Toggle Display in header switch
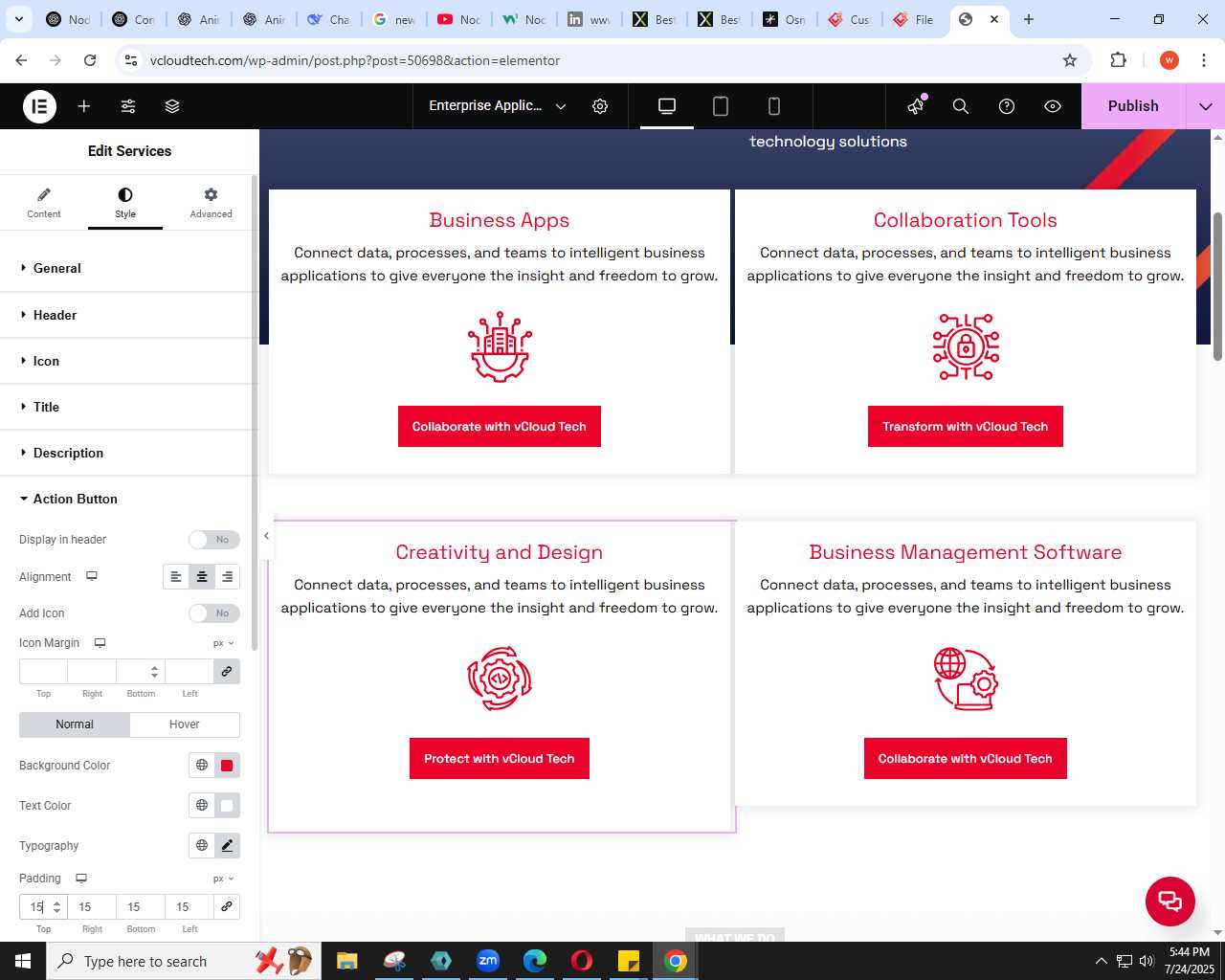Viewport: 1225px width, 980px height. tap(213, 540)
